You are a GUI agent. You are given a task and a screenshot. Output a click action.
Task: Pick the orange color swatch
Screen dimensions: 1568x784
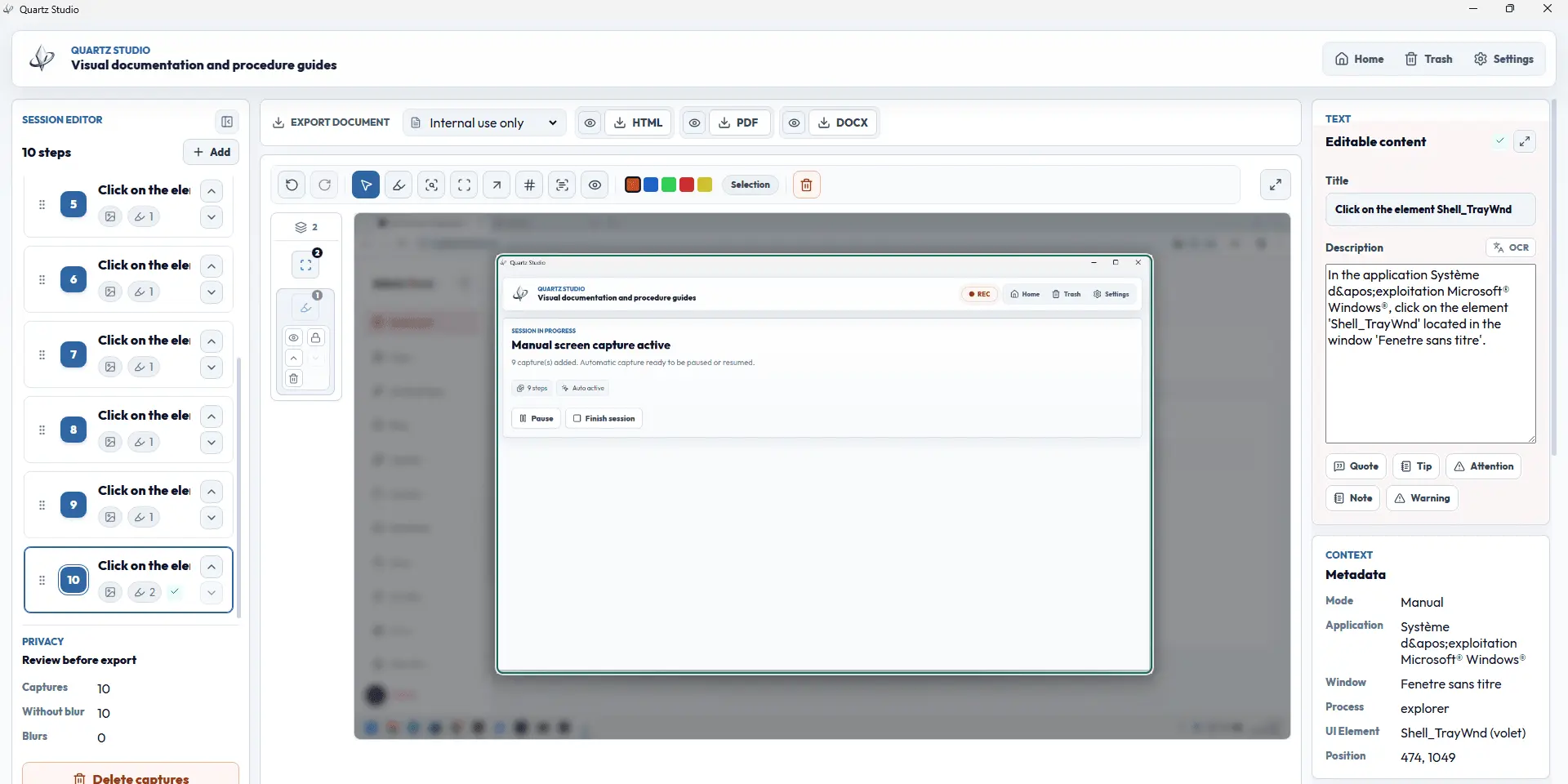[x=632, y=185]
